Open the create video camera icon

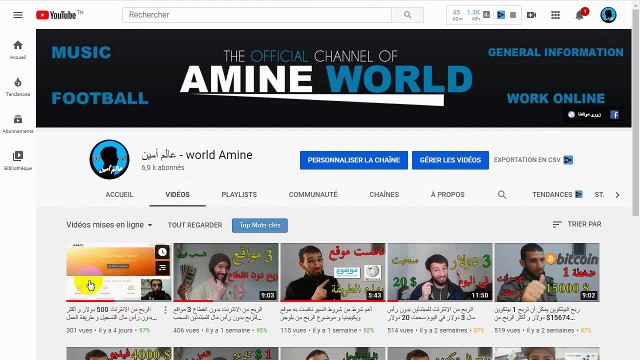[531, 15]
